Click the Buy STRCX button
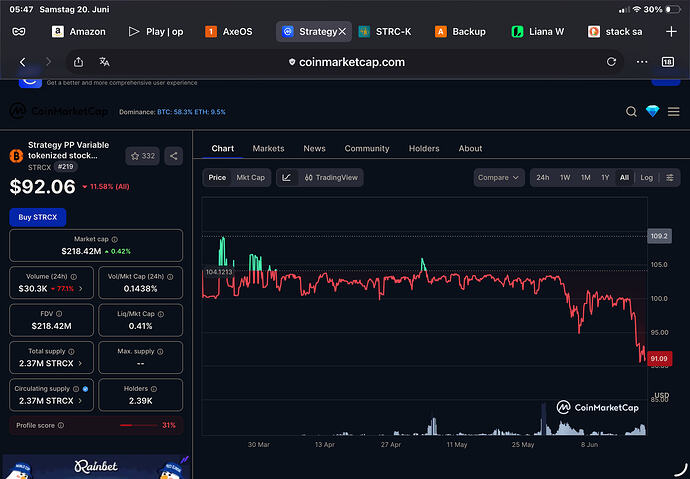 pyautogui.click(x=38, y=217)
